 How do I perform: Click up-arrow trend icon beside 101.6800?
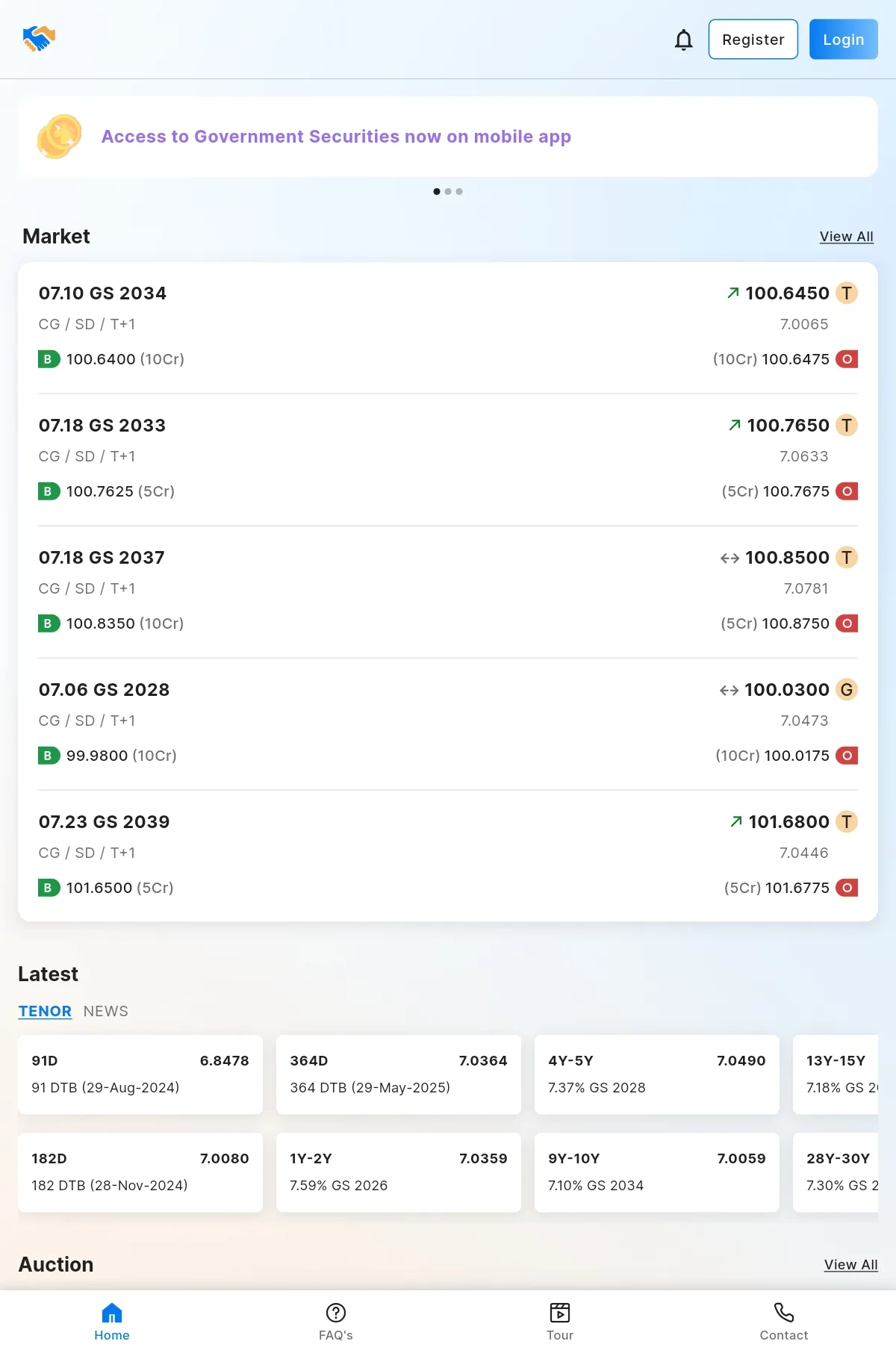pos(736,822)
